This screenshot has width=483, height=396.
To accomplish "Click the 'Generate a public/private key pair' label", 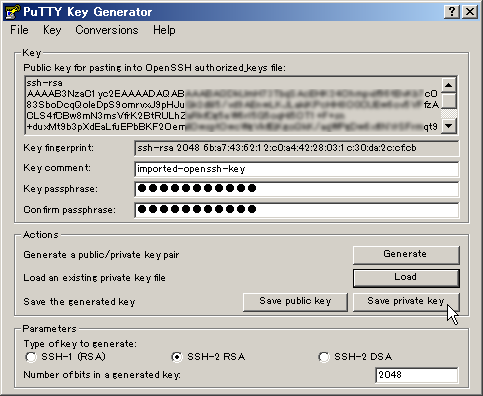I will tap(101, 255).
